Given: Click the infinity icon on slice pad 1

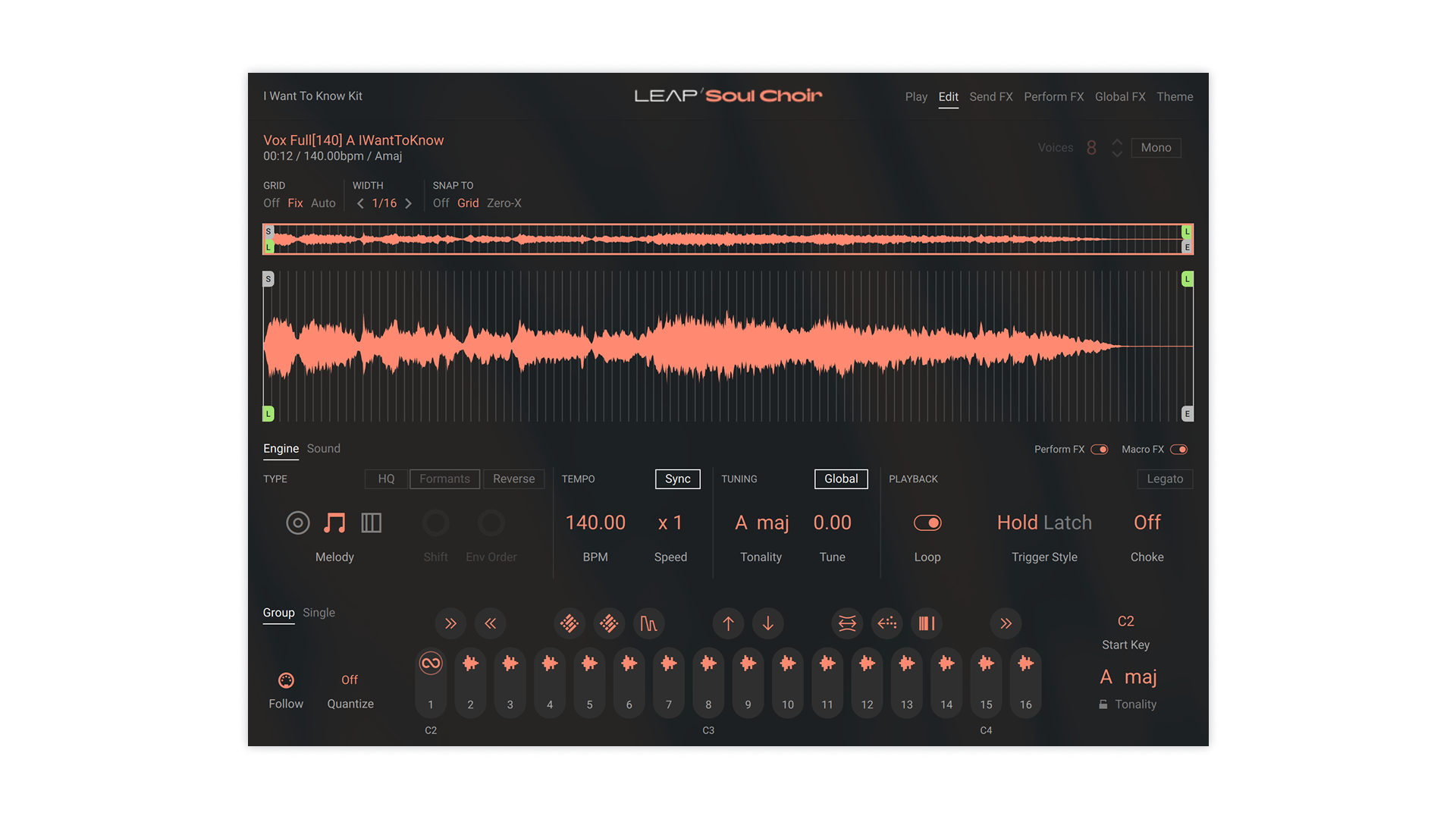Looking at the screenshot, I should click(430, 662).
